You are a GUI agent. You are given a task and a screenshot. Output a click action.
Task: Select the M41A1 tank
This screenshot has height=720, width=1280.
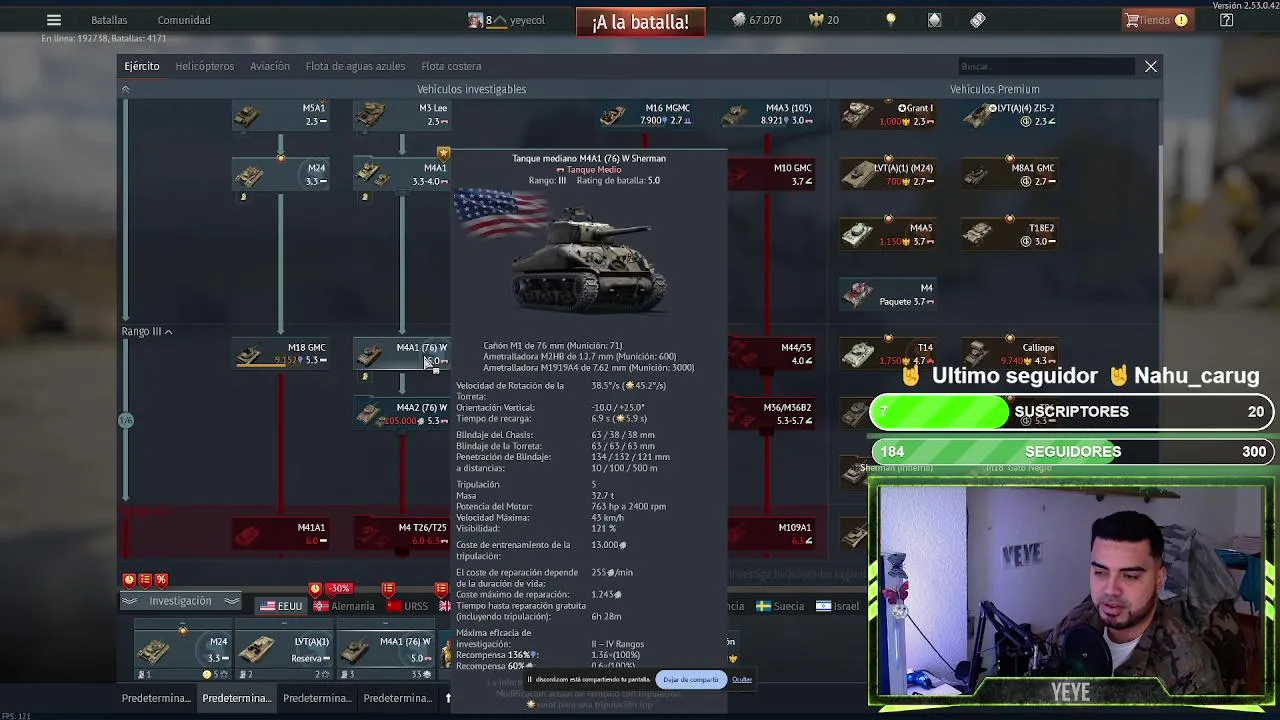[x=280, y=534]
